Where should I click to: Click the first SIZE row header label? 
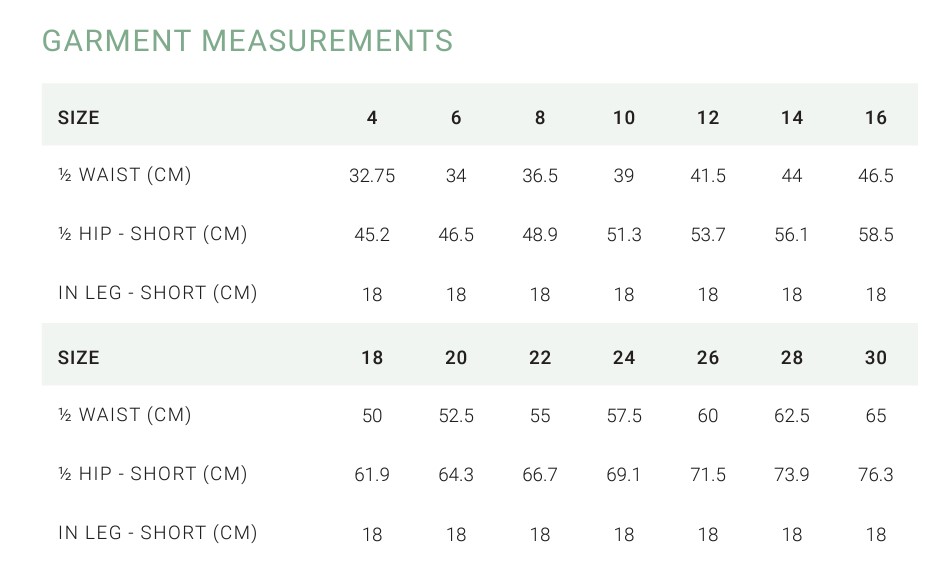click(79, 117)
